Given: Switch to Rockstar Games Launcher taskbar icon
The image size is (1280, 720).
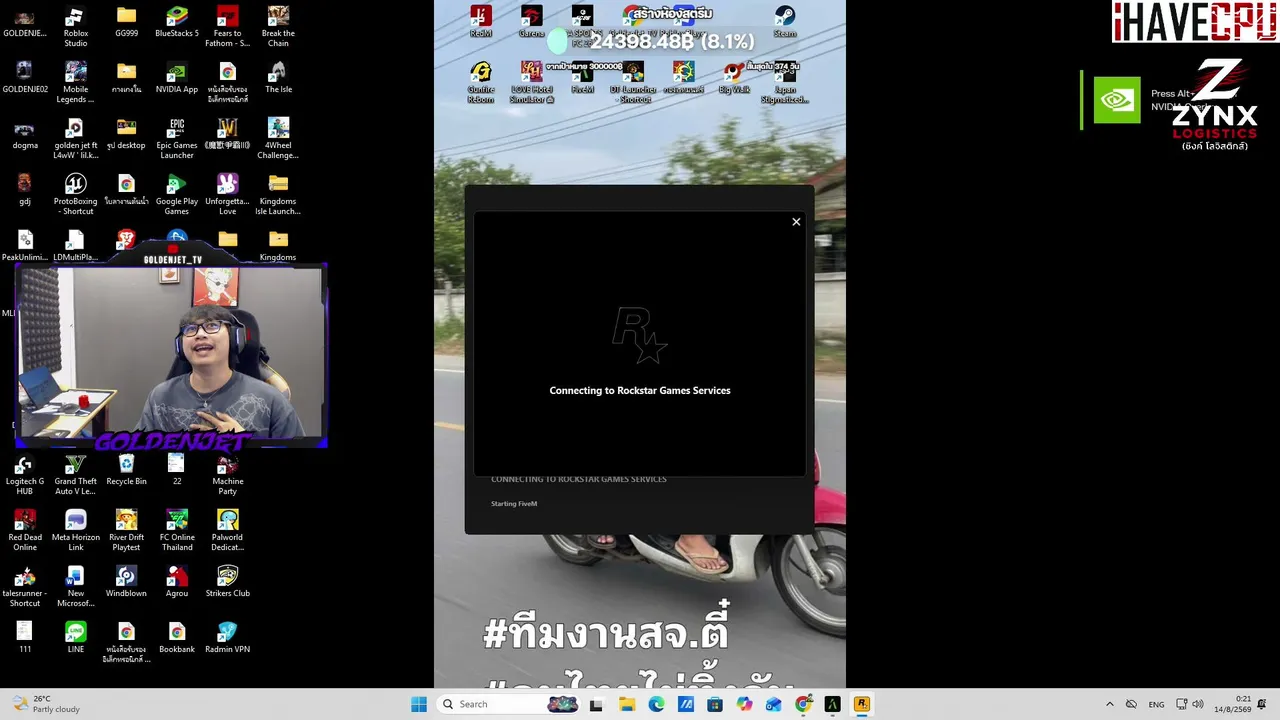Looking at the screenshot, I should click(x=861, y=704).
